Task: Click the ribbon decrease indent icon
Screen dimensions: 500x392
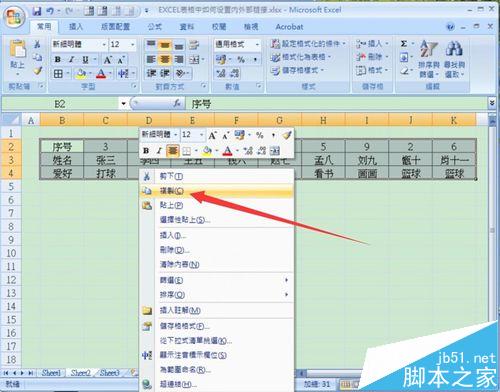Action: [151, 73]
